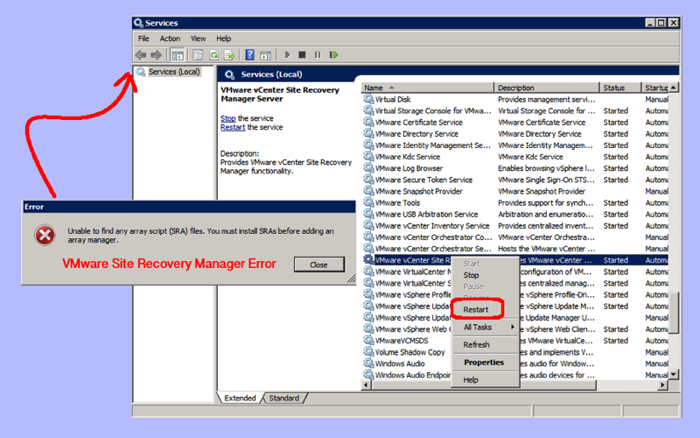
Task: Open the Action menu in menu bar
Action: pyautogui.click(x=170, y=39)
